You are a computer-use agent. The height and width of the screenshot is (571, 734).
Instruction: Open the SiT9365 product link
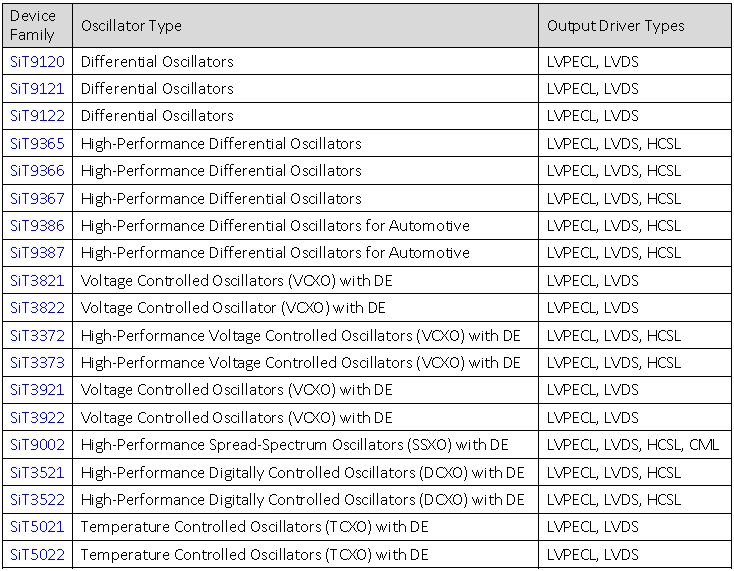click(37, 144)
